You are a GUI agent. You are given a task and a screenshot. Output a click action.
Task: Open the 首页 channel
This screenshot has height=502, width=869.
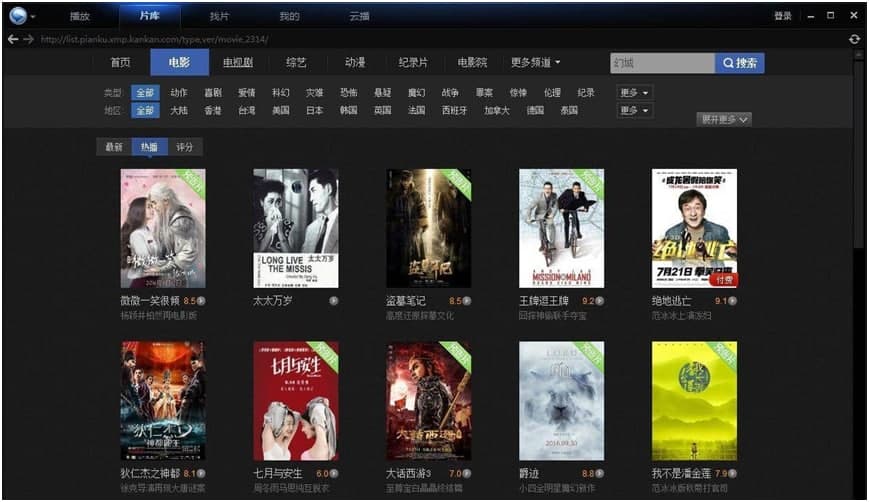(x=120, y=63)
